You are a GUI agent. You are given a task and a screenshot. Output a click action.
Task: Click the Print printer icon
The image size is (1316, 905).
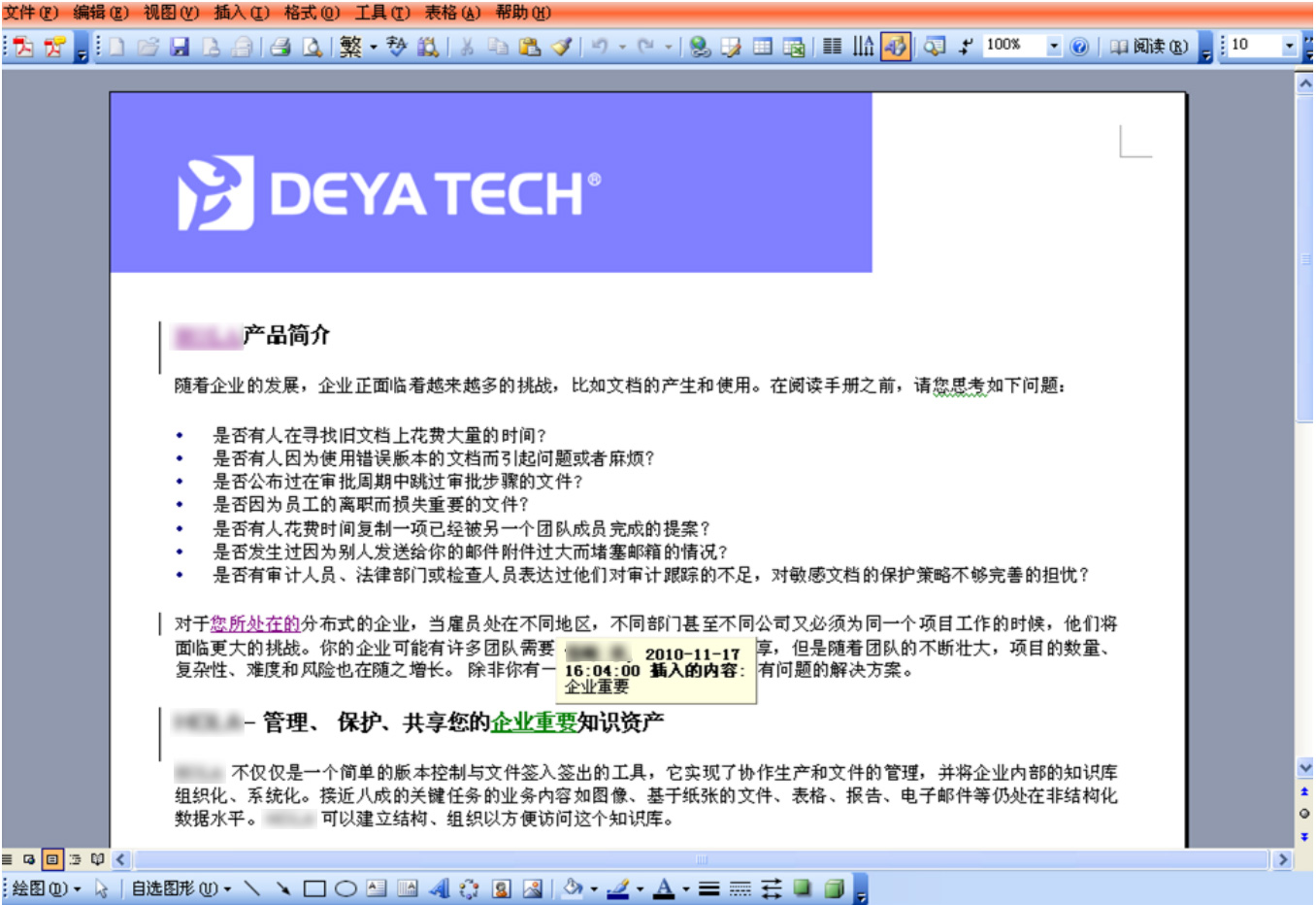(280, 47)
